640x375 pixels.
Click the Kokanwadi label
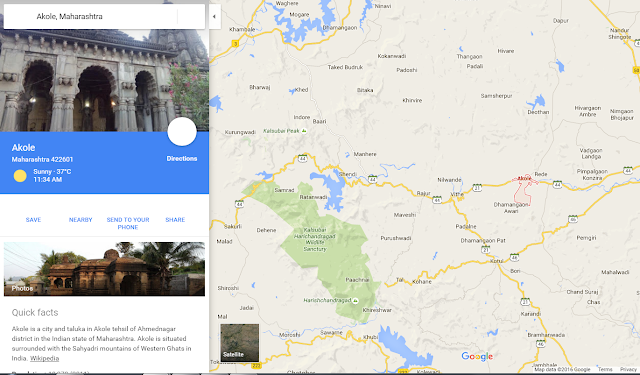click(391, 56)
